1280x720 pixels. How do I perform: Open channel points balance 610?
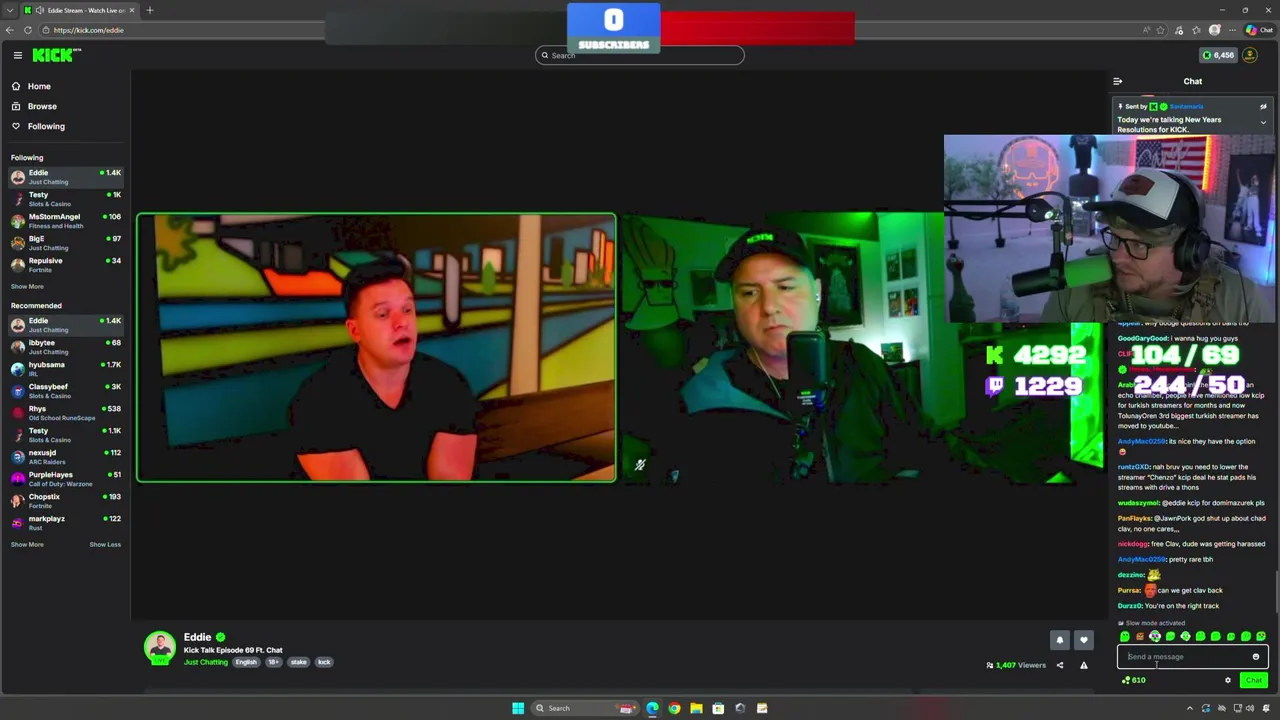coord(1134,680)
